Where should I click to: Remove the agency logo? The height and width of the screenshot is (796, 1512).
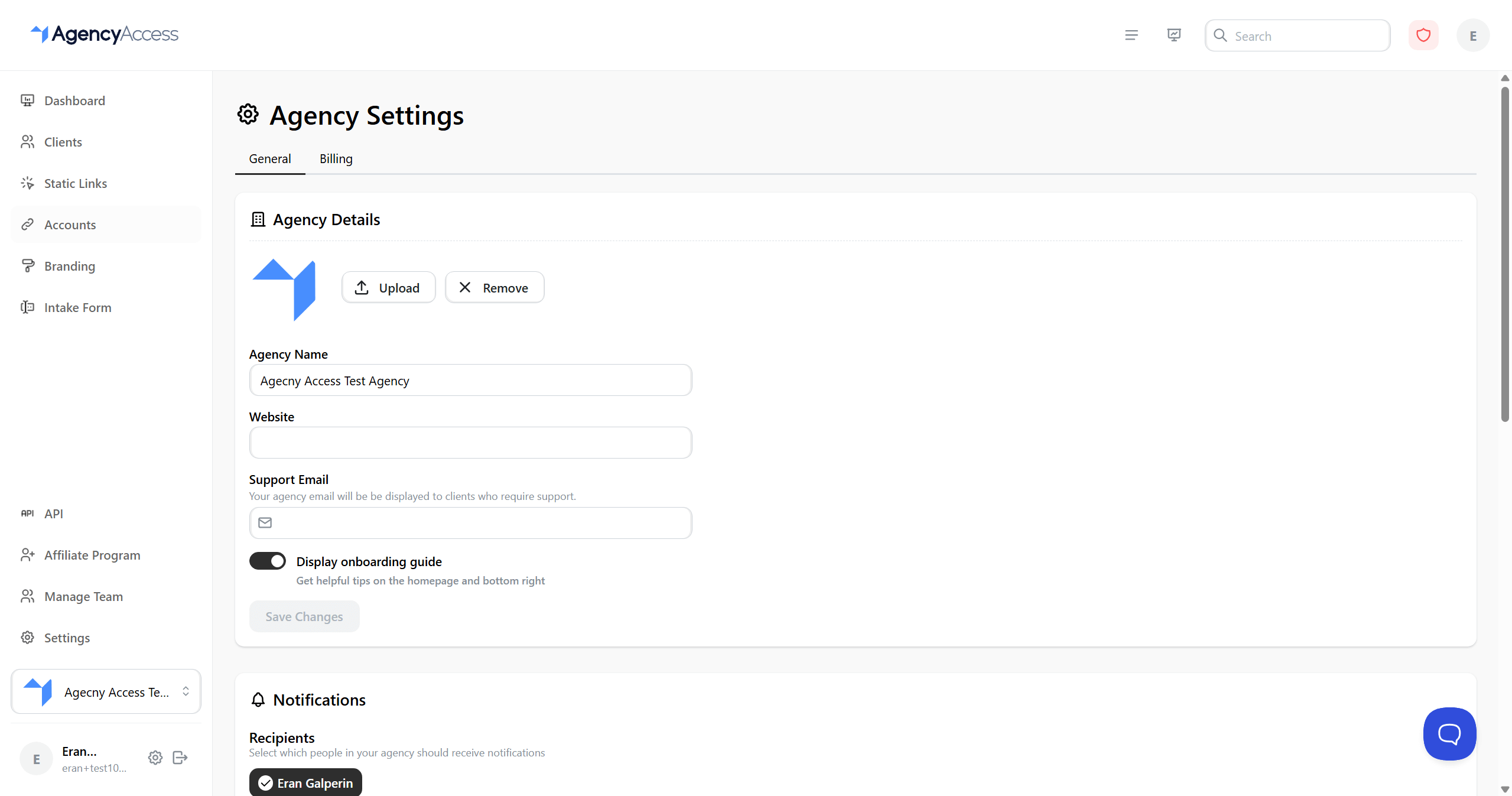(495, 287)
